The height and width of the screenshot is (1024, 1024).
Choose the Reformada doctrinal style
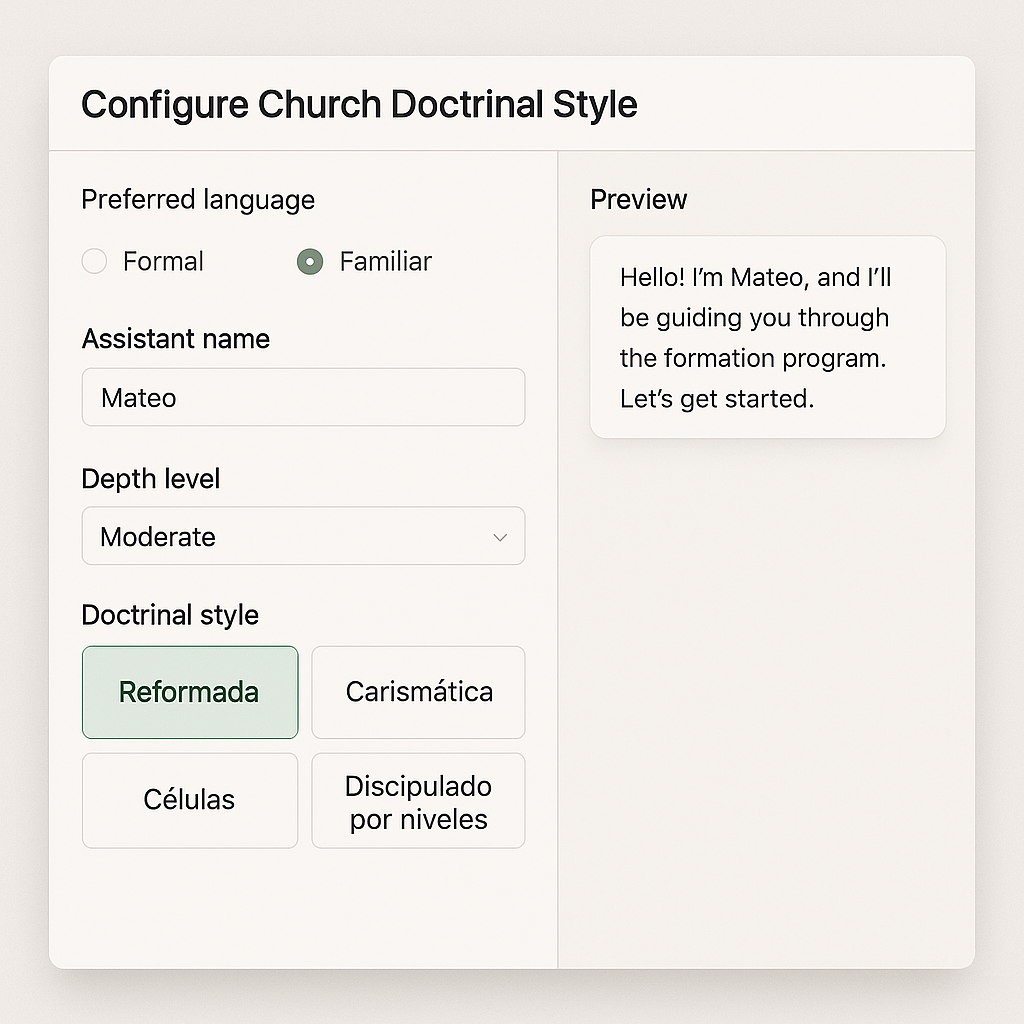tap(190, 692)
